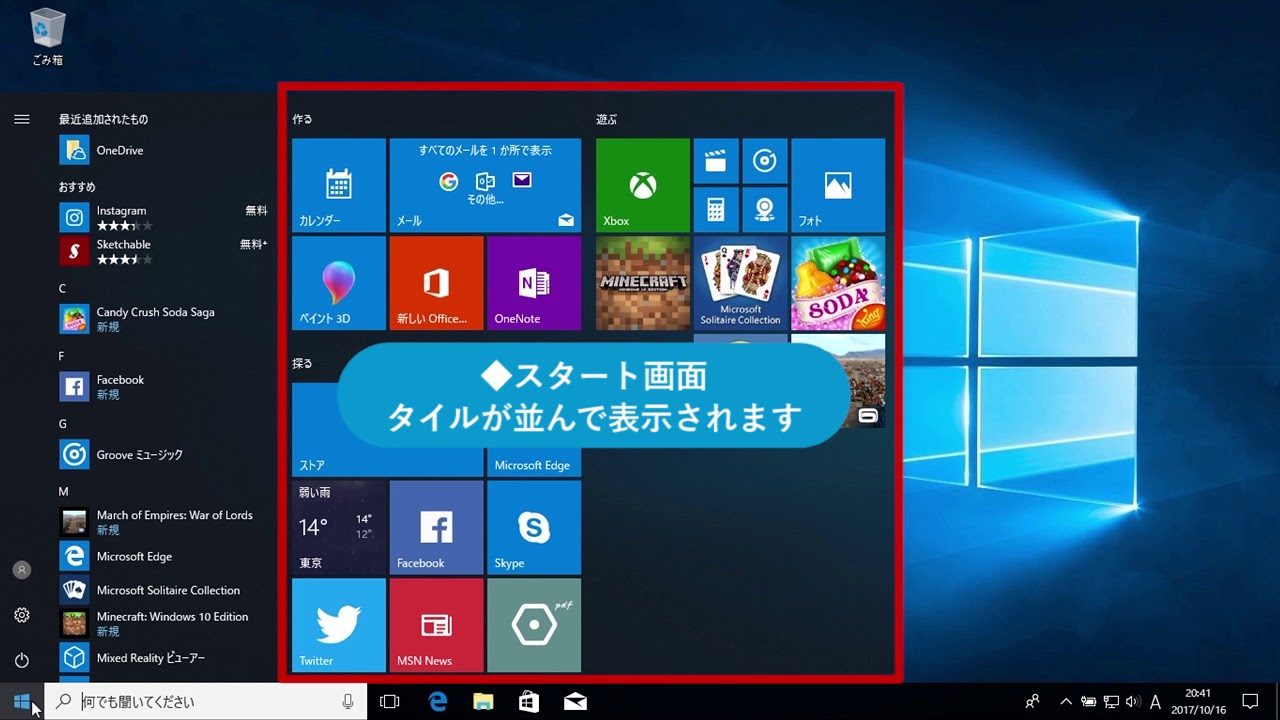Click the 作る tile group title
This screenshot has height=720, width=1280.
point(302,119)
